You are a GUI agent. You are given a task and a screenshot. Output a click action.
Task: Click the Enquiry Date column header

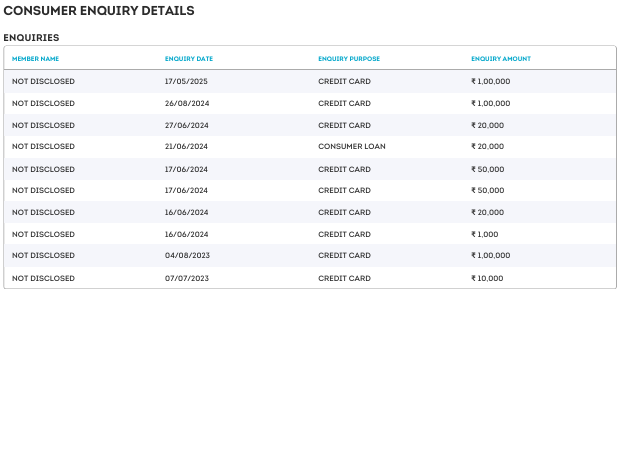pos(189,59)
